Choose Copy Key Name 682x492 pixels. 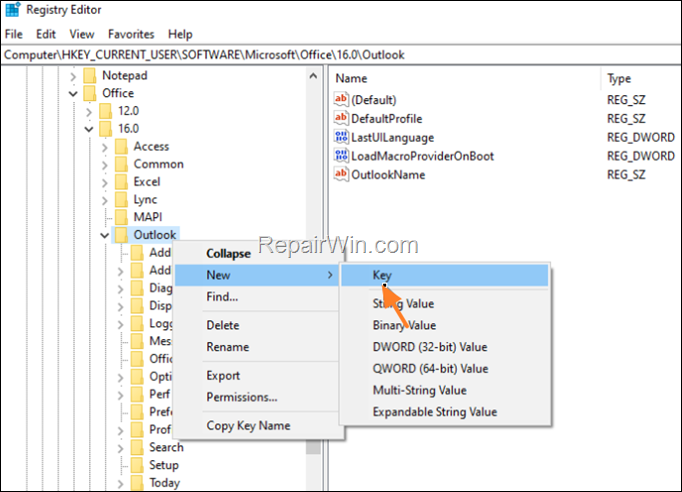pos(257,425)
